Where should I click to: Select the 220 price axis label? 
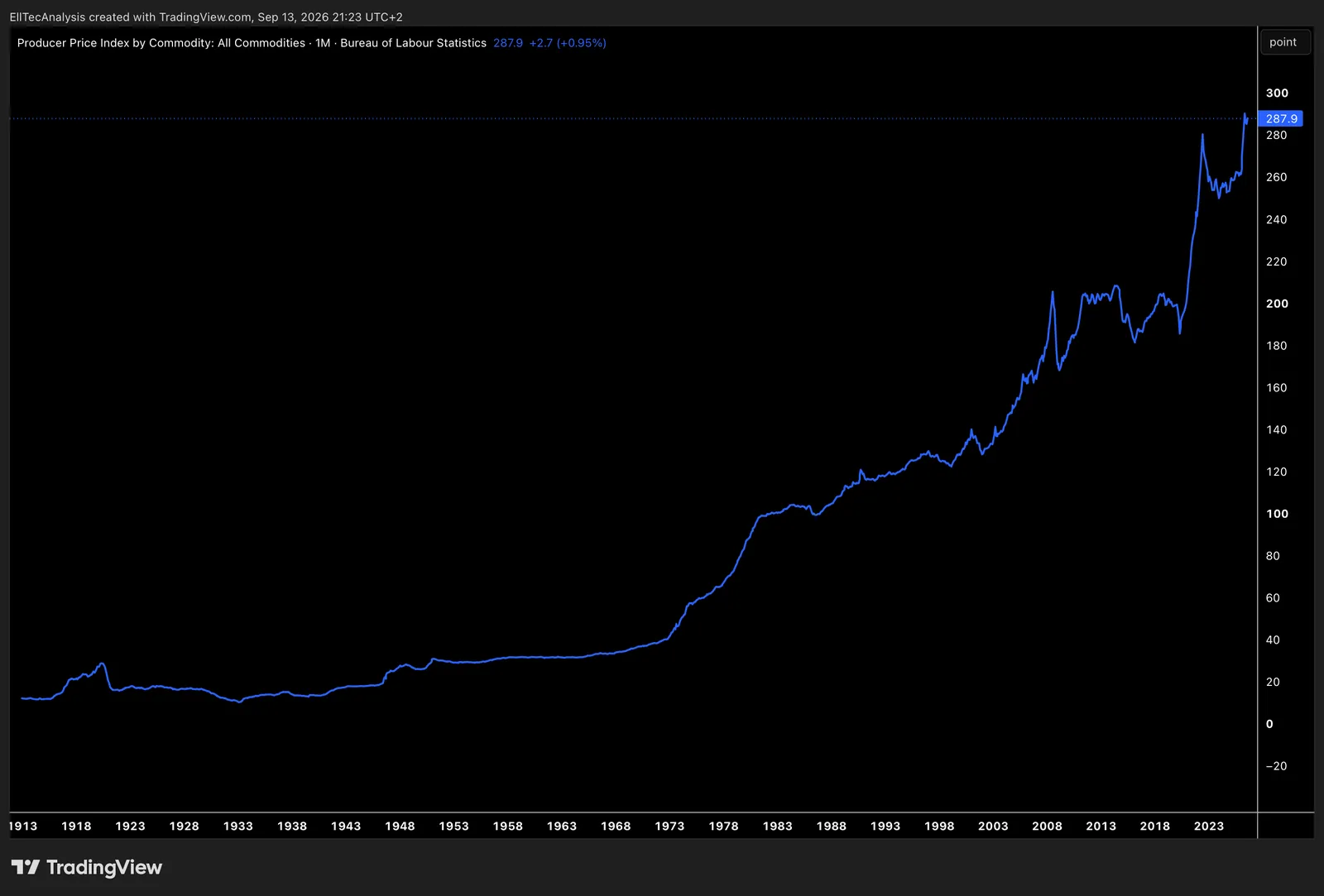click(x=1277, y=261)
